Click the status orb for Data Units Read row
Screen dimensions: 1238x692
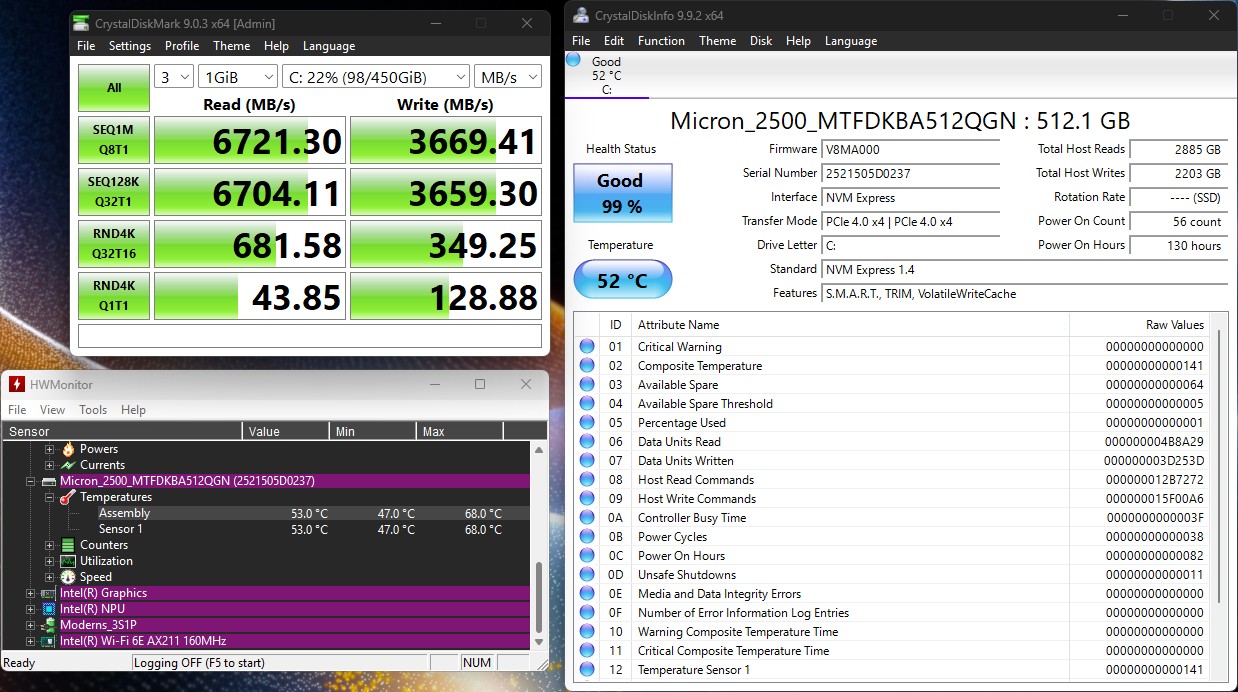(x=587, y=442)
